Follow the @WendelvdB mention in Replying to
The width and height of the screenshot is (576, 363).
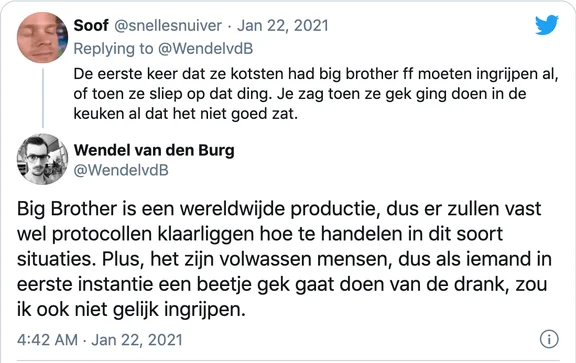pos(205,49)
